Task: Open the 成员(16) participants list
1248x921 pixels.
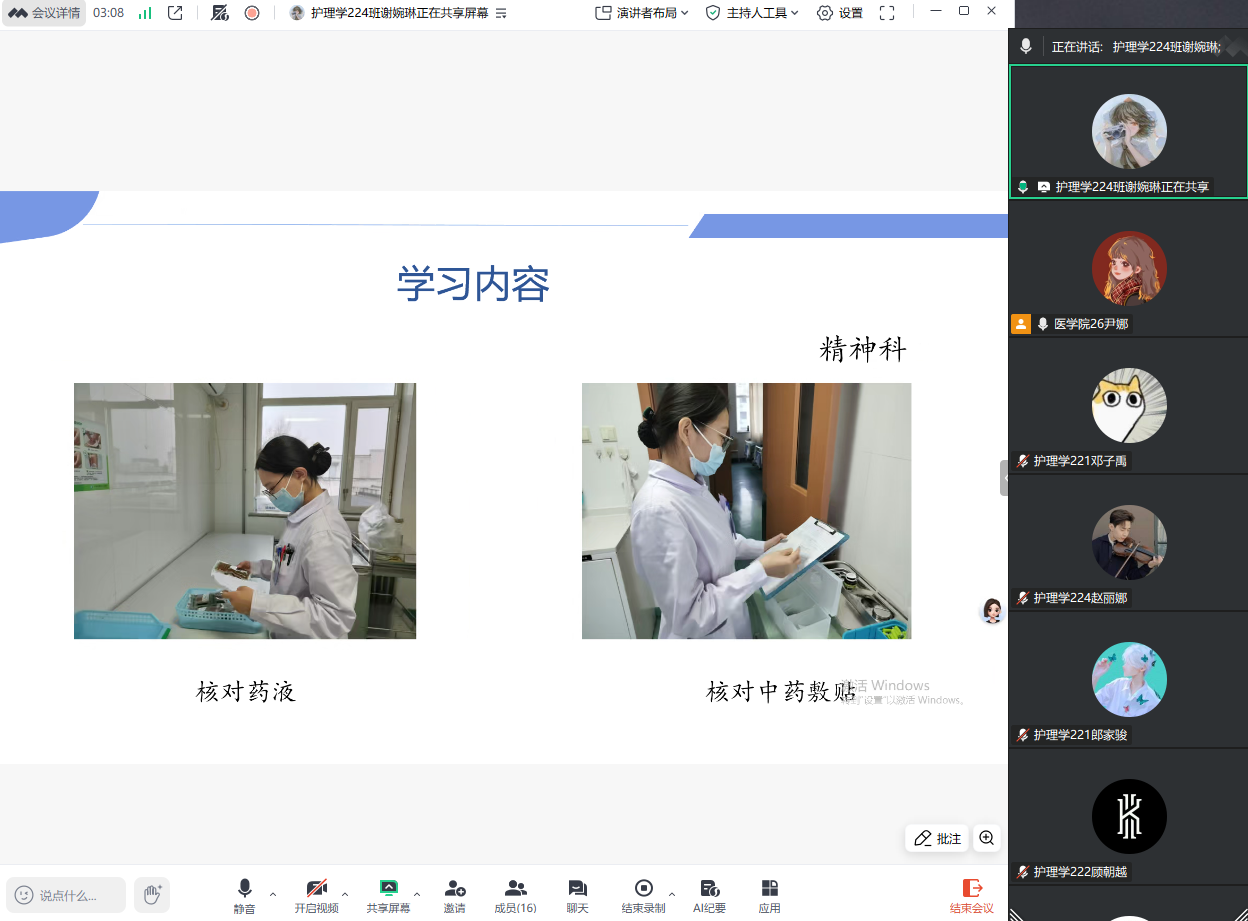Action: click(515, 895)
